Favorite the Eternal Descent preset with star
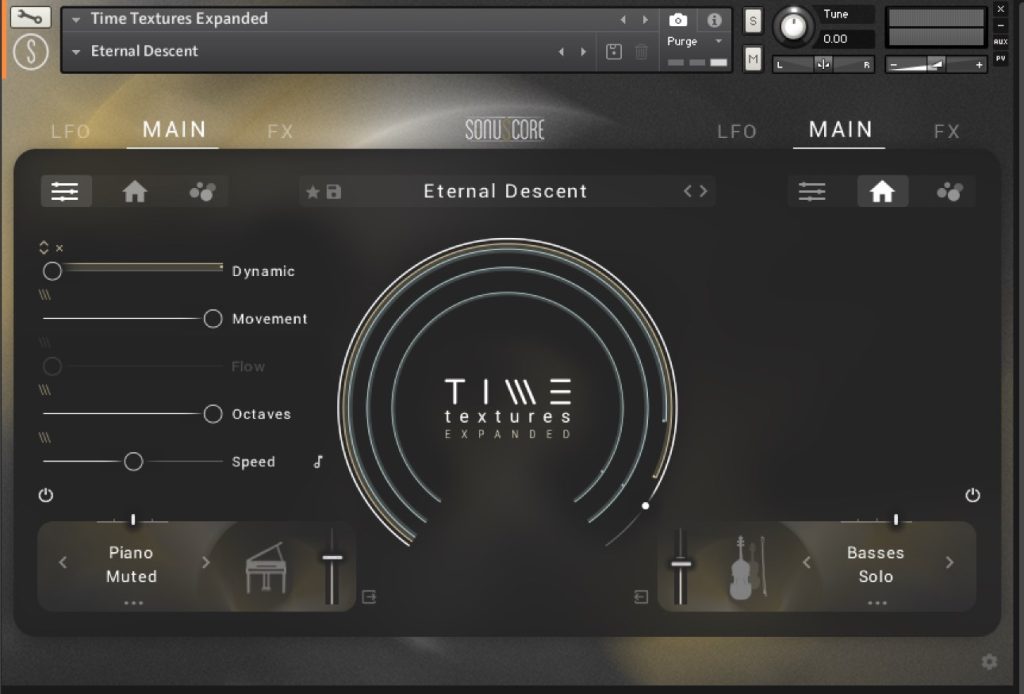Image resolution: width=1024 pixels, height=694 pixels. [x=313, y=192]
